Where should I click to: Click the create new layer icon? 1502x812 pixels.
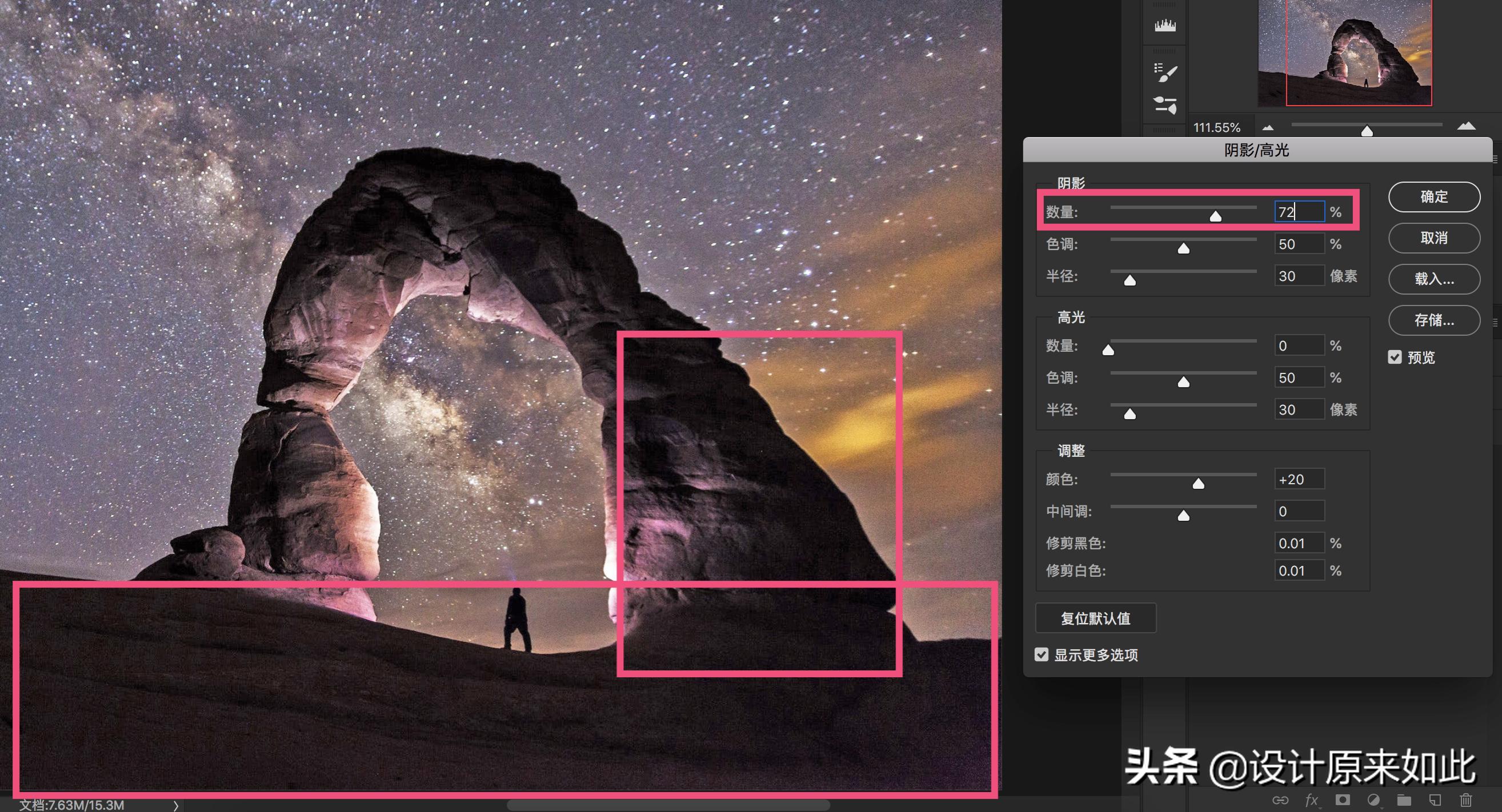(x=1435, y=800)
